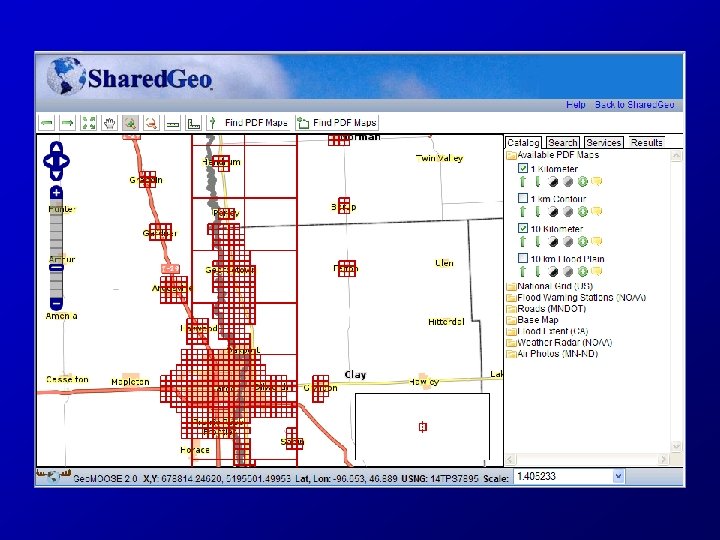Image resolution: width=720 pixels, height=540 pixels.
Task: Select the zoom out magnifier tool
Action: tap(152, 123)
